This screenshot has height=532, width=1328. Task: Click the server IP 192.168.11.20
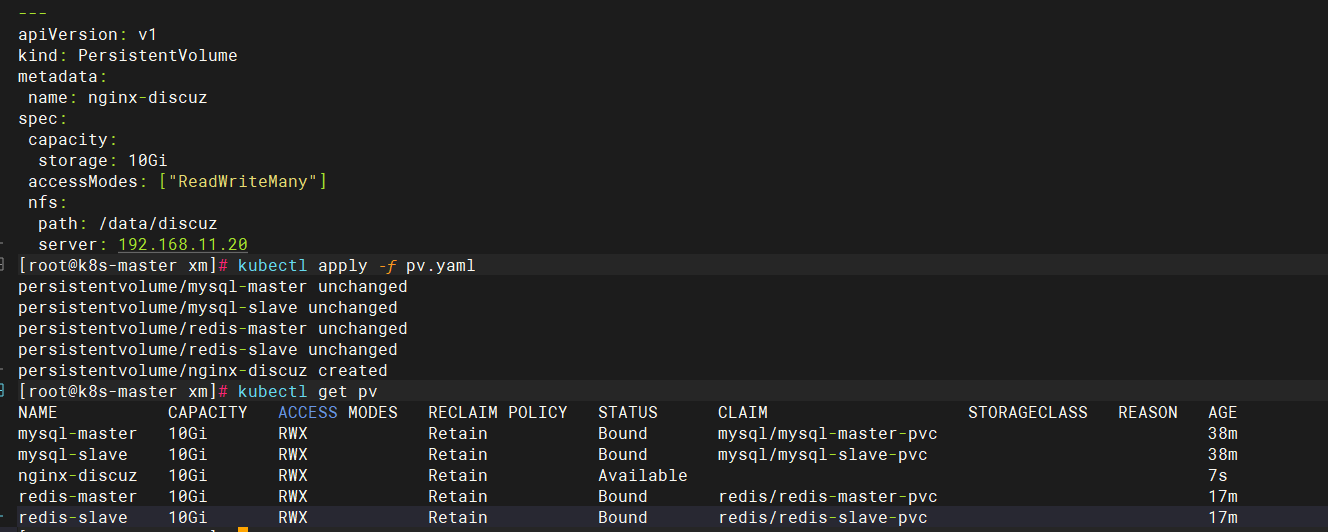click(x=183, y=244)
